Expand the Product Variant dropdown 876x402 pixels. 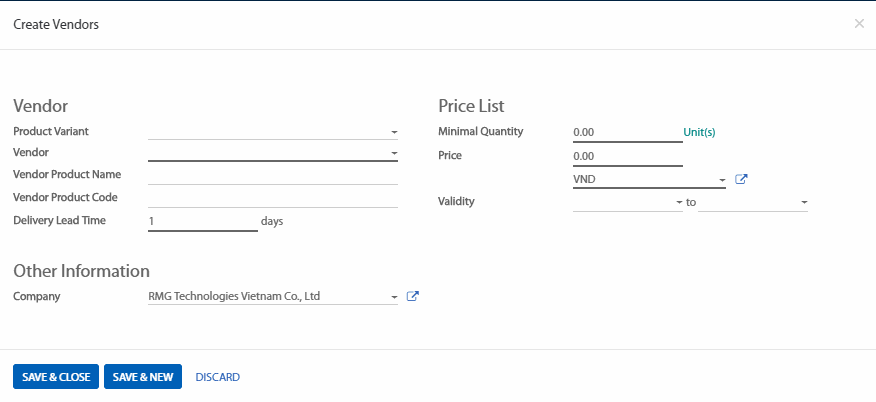tap(394, 132)
